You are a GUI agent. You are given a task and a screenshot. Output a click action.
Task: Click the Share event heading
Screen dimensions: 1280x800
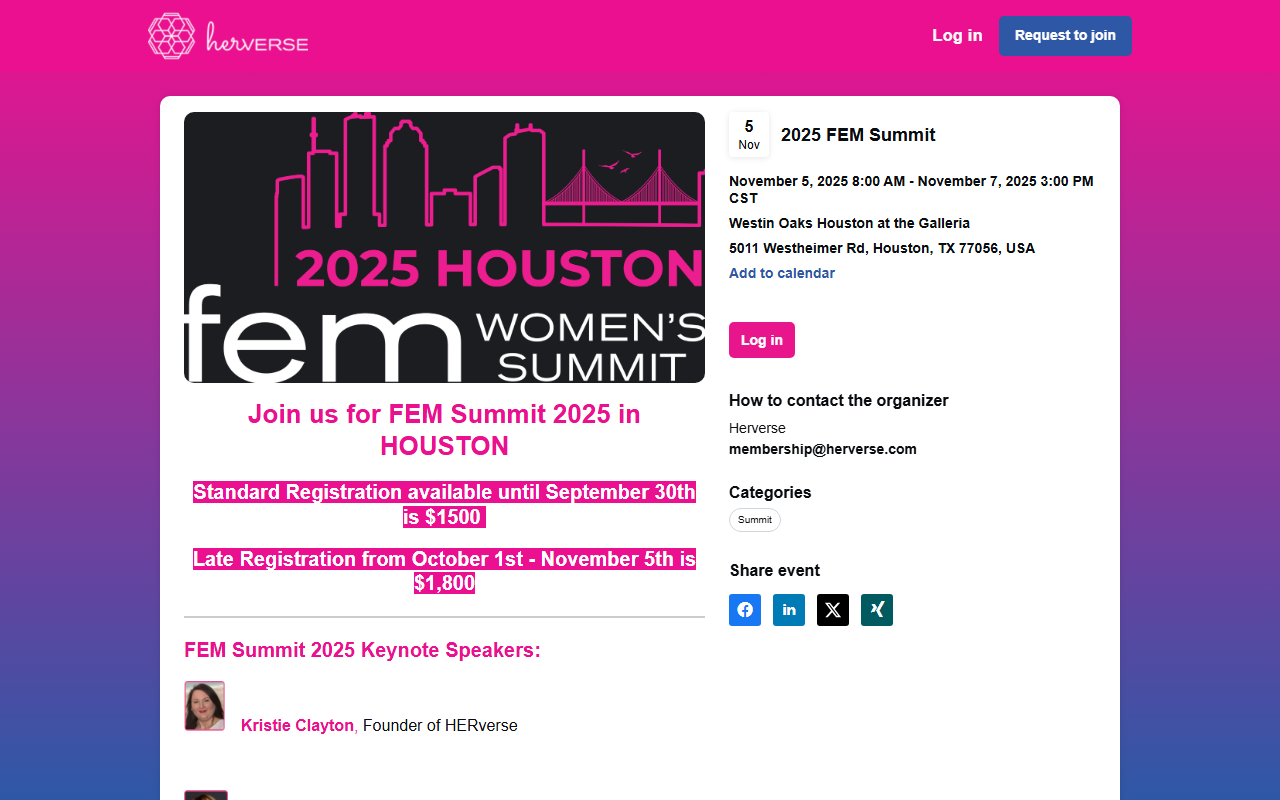coord(775,570)
